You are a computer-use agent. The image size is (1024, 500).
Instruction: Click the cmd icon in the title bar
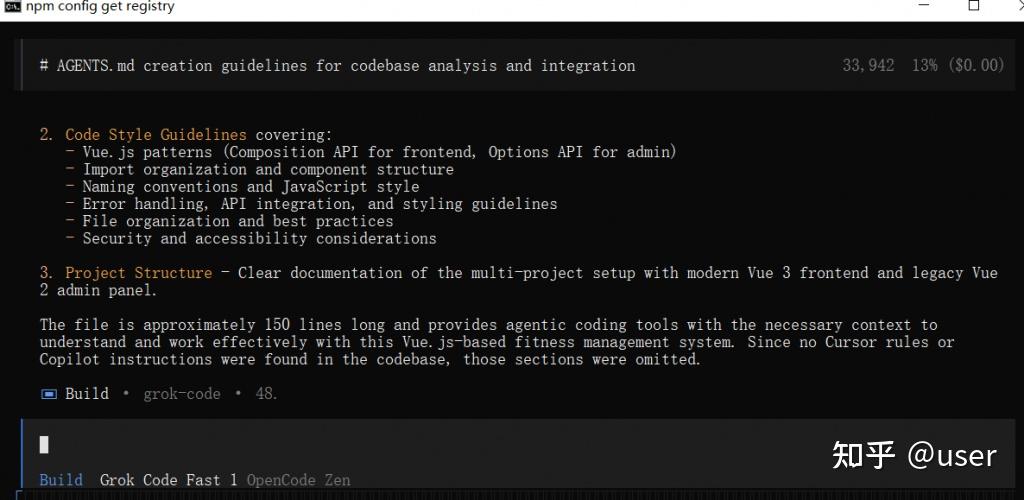click(x=12, y=7)
